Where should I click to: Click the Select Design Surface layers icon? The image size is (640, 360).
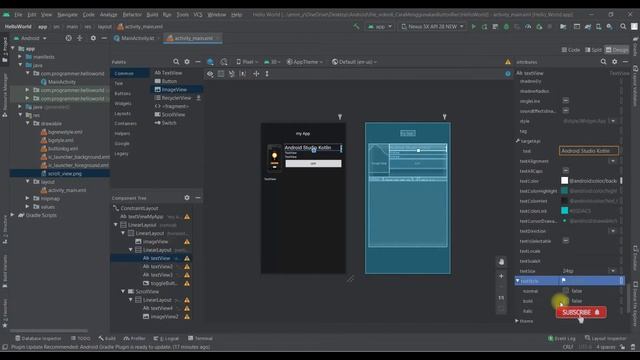(x=210, y=62)
